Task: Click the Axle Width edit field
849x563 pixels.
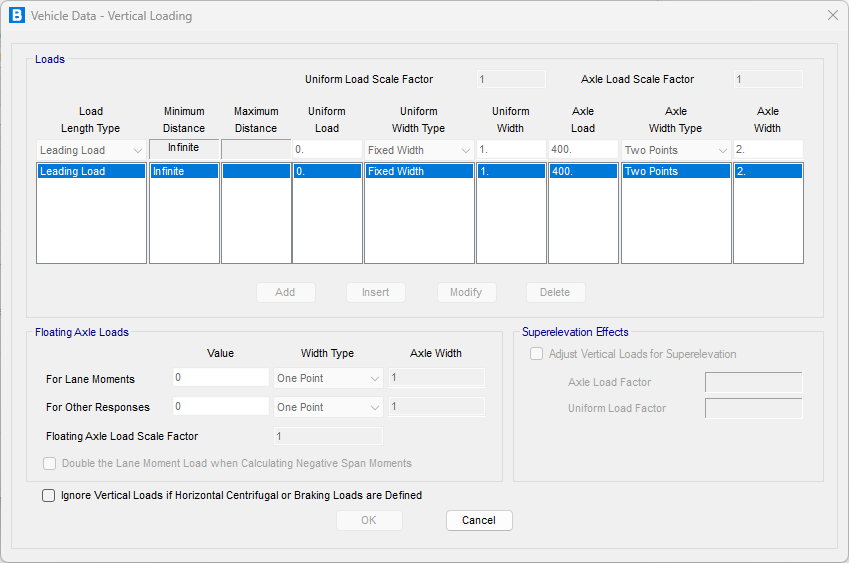Action: (768, 149)
